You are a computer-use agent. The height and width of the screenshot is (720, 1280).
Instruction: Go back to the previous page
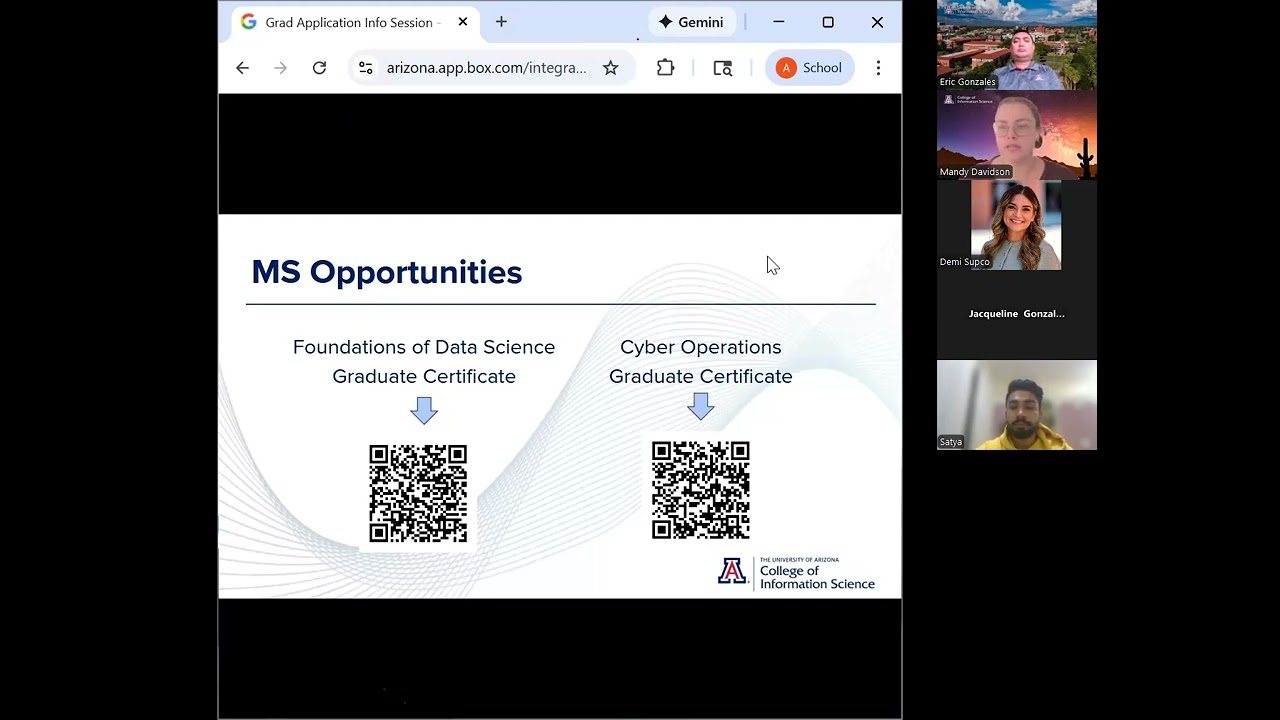tap(242, 68)
